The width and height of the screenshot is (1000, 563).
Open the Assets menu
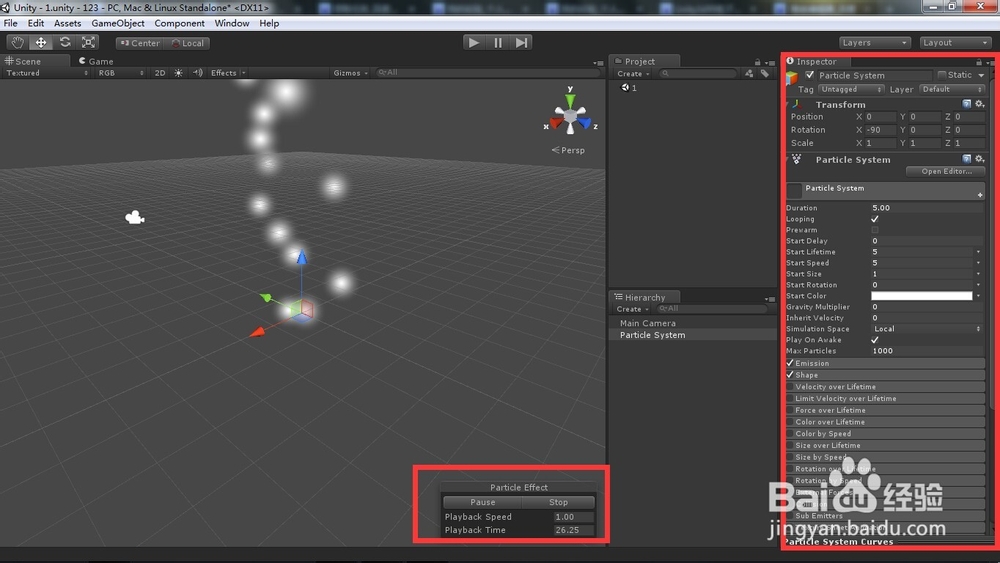tap(67, 23)
